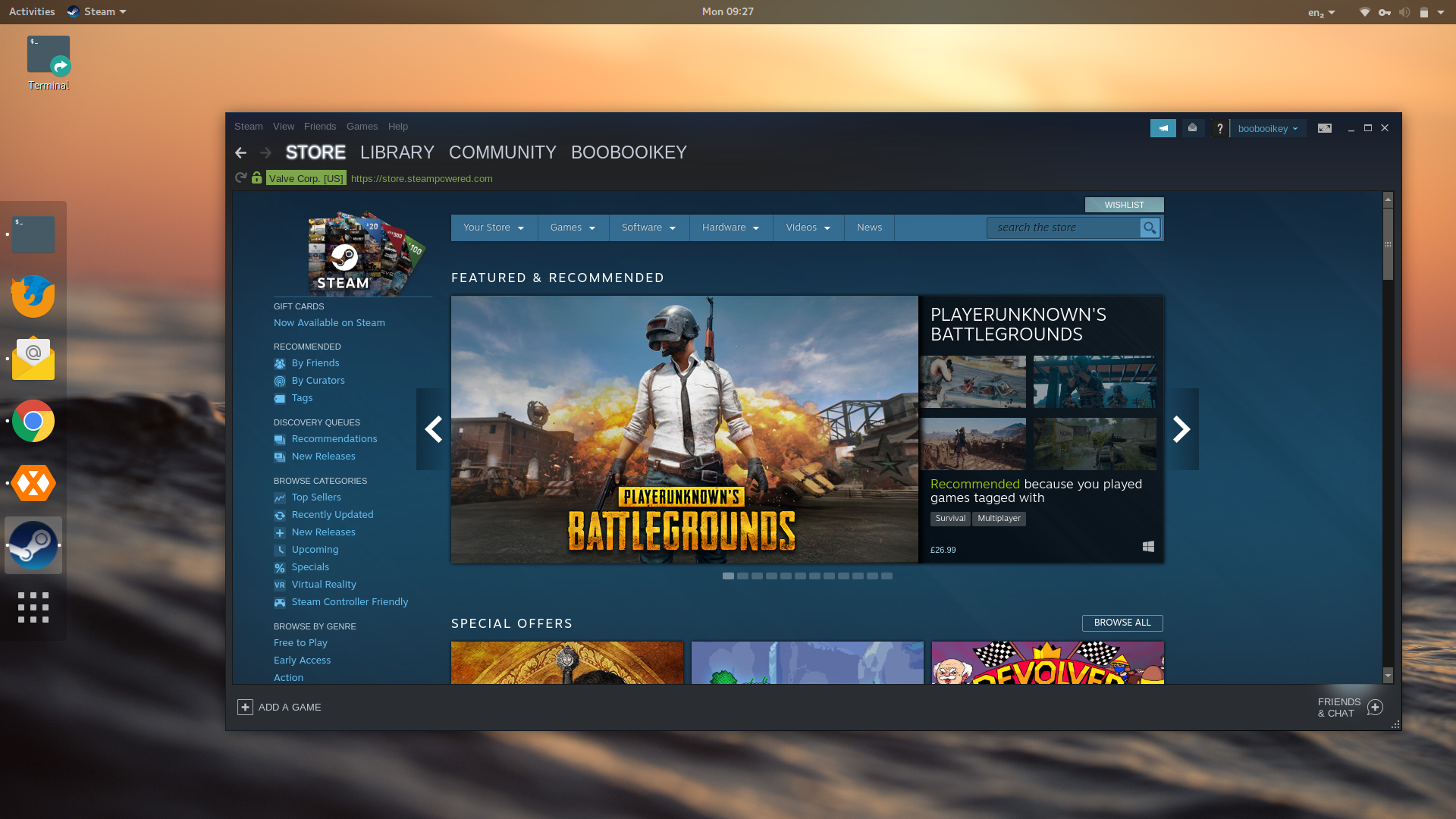
Task: Switch to the COMMUNITY tab
Action: [503, 152]
